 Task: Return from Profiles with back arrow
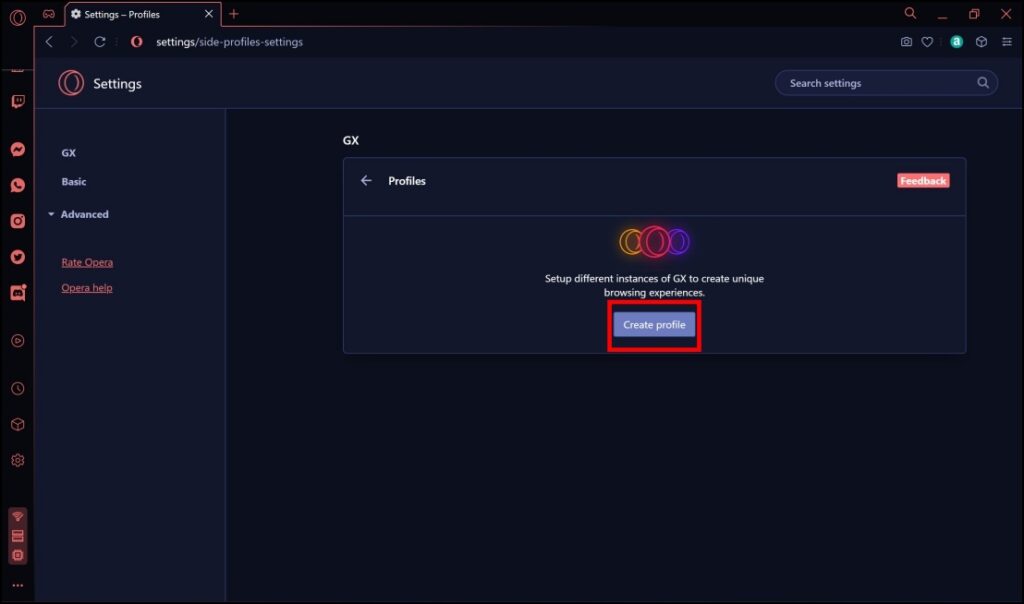[x=366, y=181]
